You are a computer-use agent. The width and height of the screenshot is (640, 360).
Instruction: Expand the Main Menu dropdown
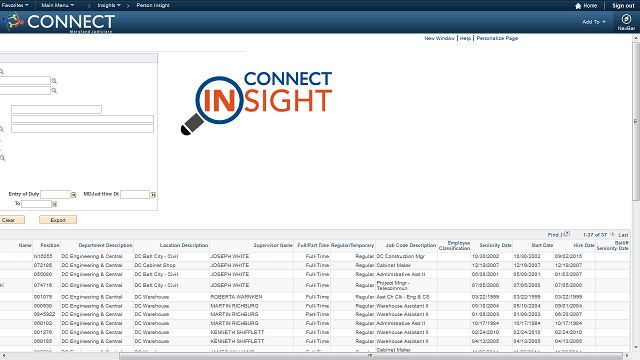58,5
